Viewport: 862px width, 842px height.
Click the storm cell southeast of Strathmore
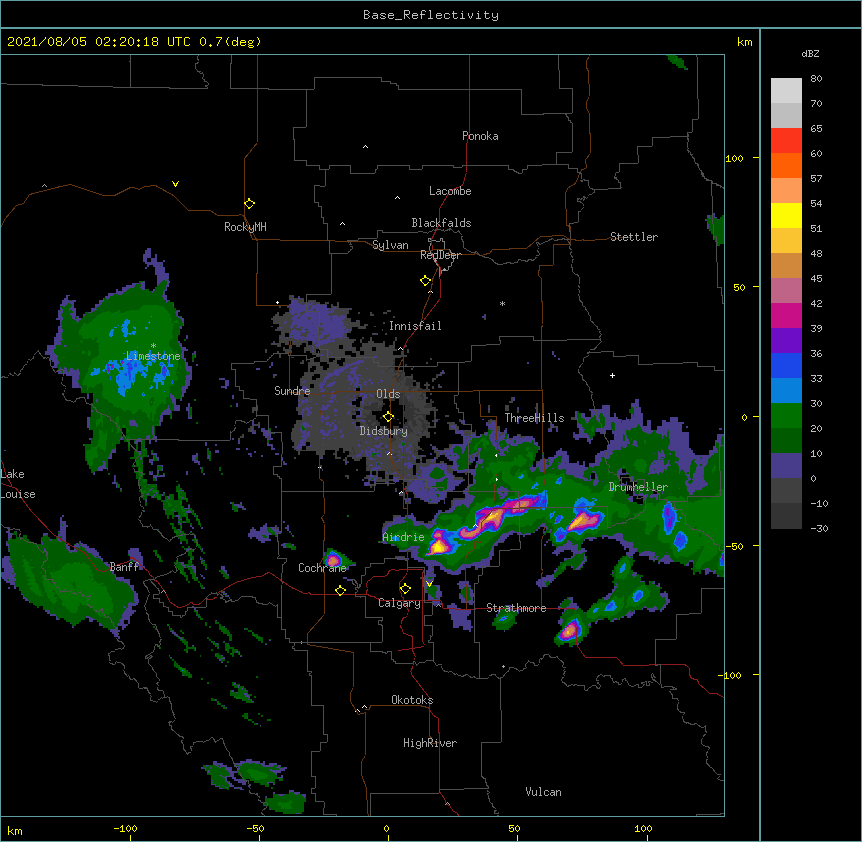coord(571,630)
